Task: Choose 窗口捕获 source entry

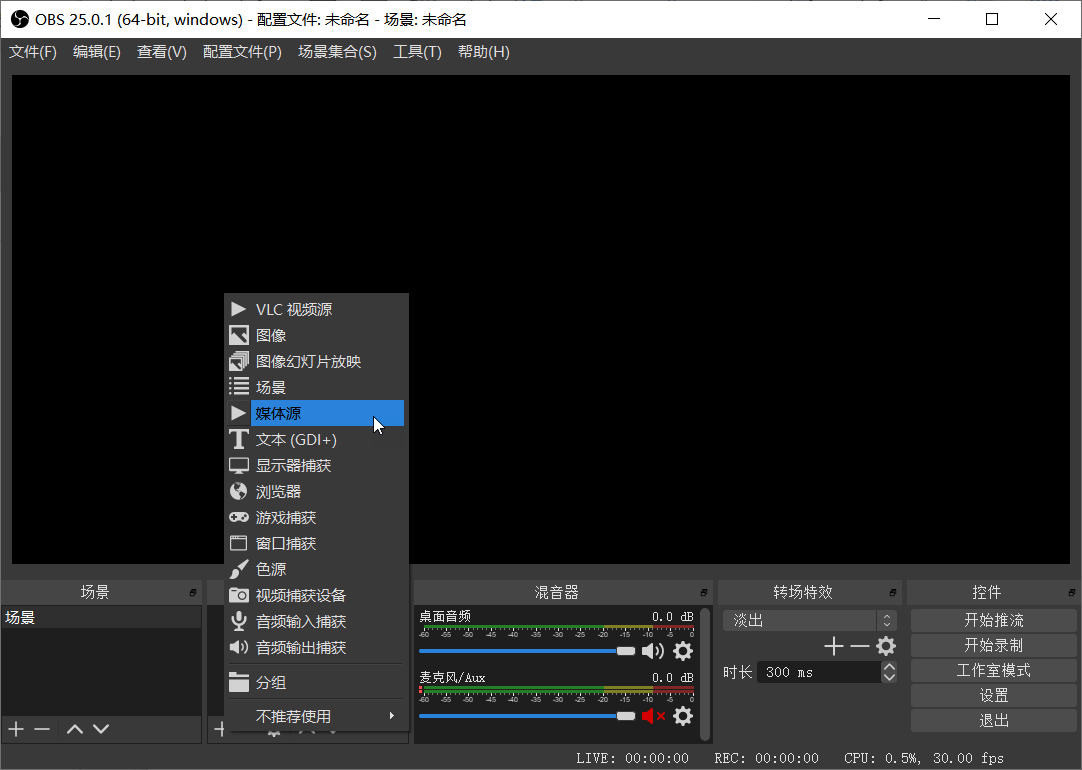Action: pos(316,544)
